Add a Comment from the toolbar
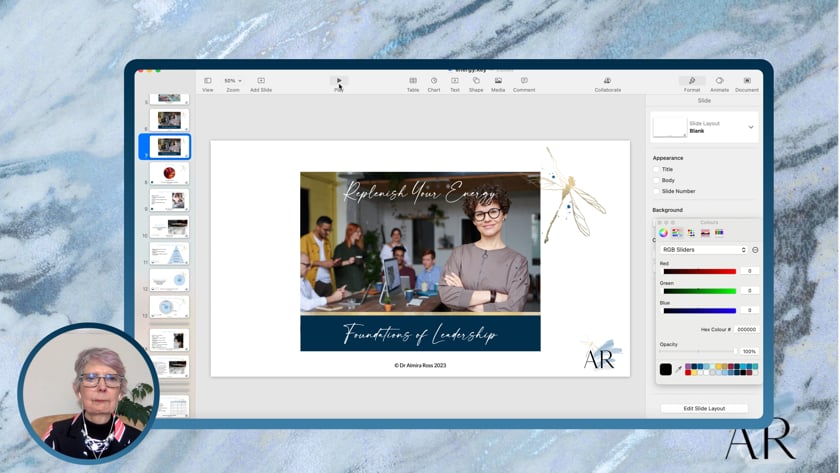This screenshot has width=840, height=473. pos(524,80)
